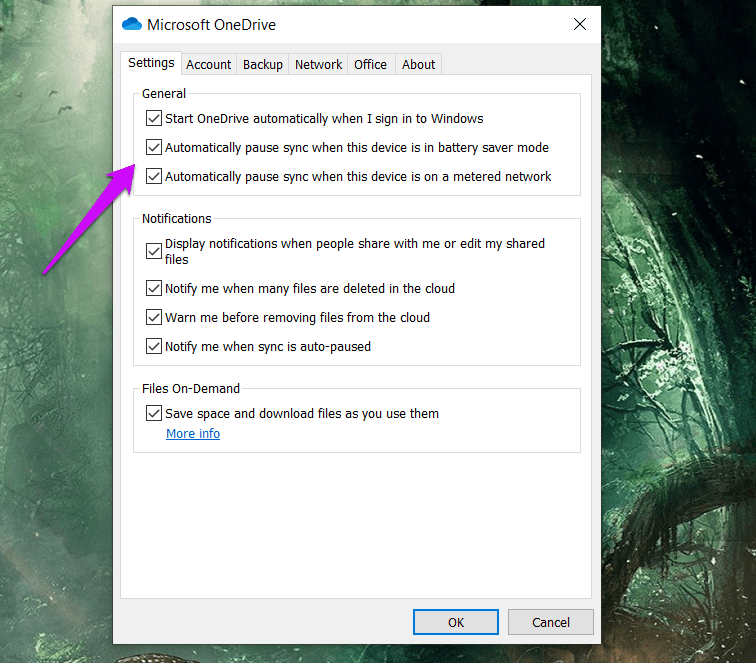The width and height of the screenshot is (756, 663).
Task: Toggle notifications when people share with me
Action: 154,251
